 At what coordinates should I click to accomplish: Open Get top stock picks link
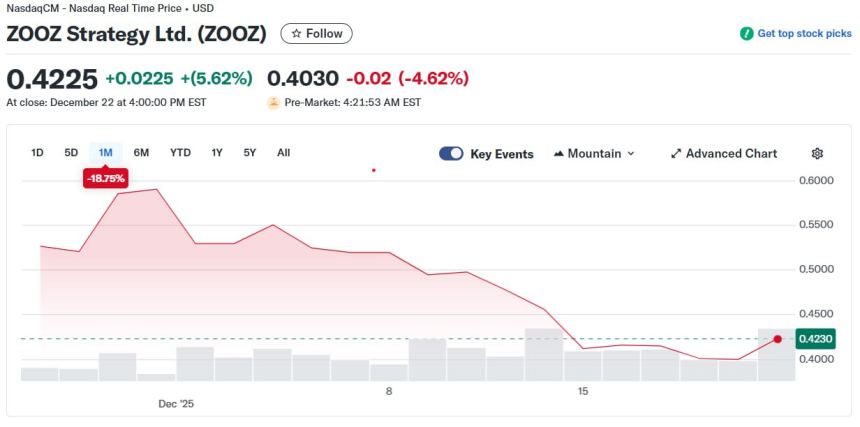(x=804, y=34)
